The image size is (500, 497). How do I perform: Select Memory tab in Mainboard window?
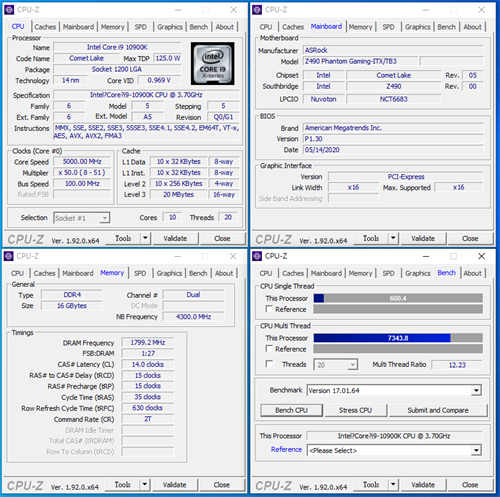[x=360, y=27]
